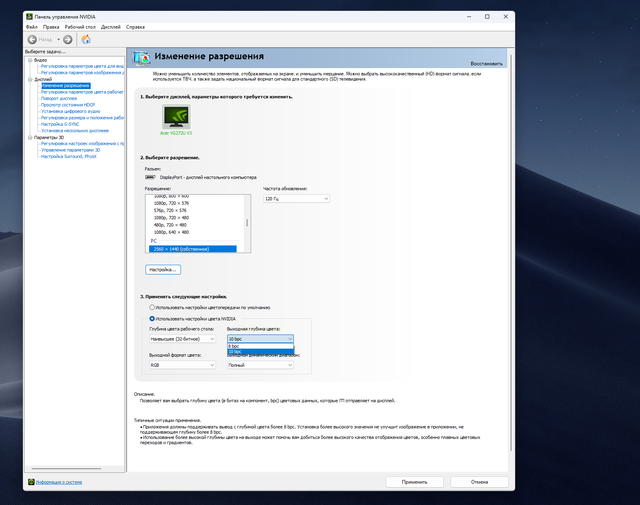This screenshot has height=505, width=640.
Task: Click the NVIDIA title bar icon
Action: (29, 17)
